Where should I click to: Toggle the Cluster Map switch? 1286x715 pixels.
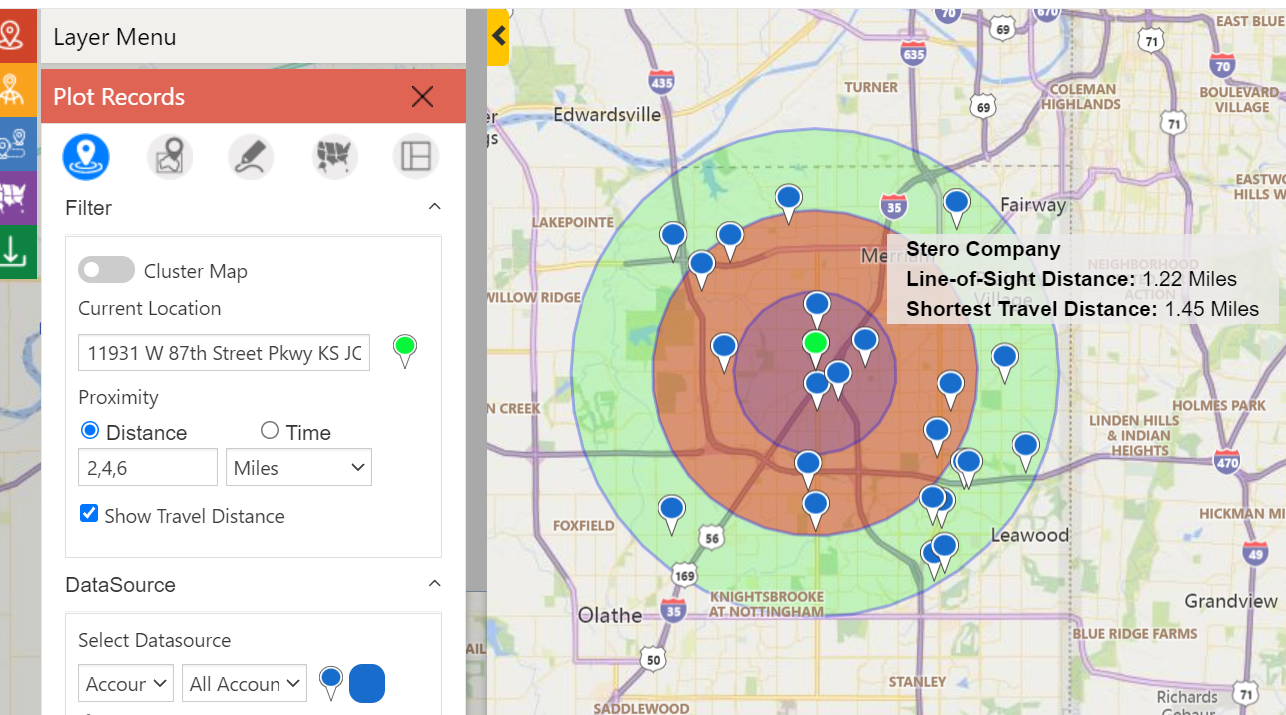pos(106,270)
